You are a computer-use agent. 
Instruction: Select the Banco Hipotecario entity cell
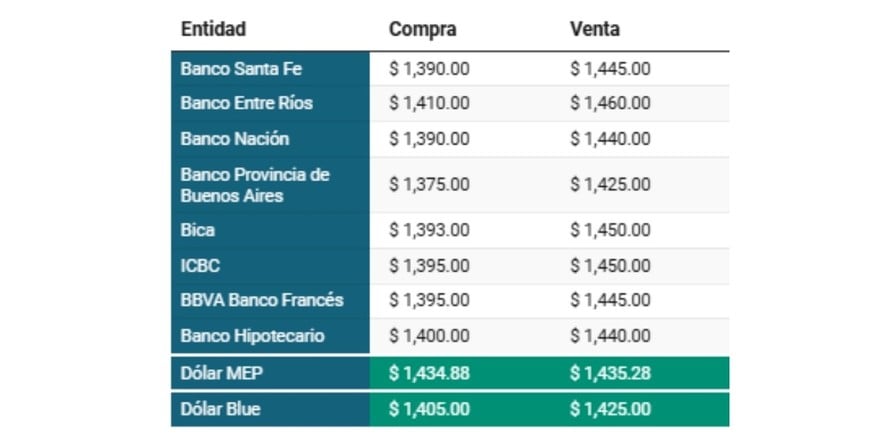[x=252, y=336]
